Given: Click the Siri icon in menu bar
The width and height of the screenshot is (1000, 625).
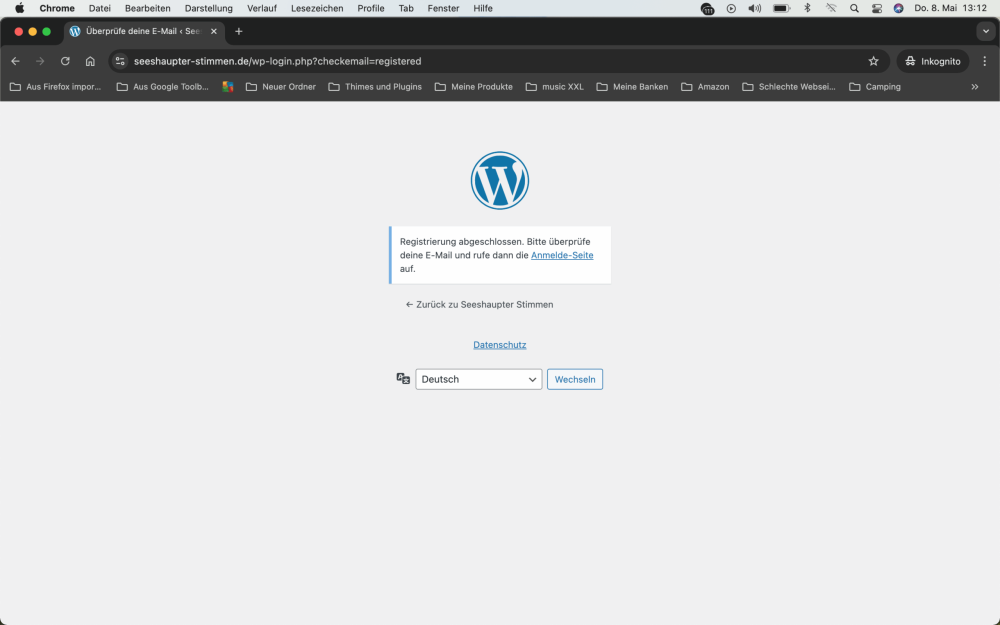Looking at the screenshot, I should click(x=898, y=8).
